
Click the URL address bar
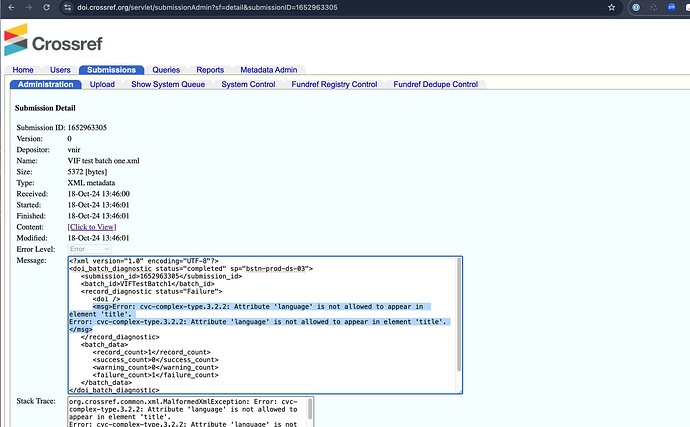(x=339, y=7)
